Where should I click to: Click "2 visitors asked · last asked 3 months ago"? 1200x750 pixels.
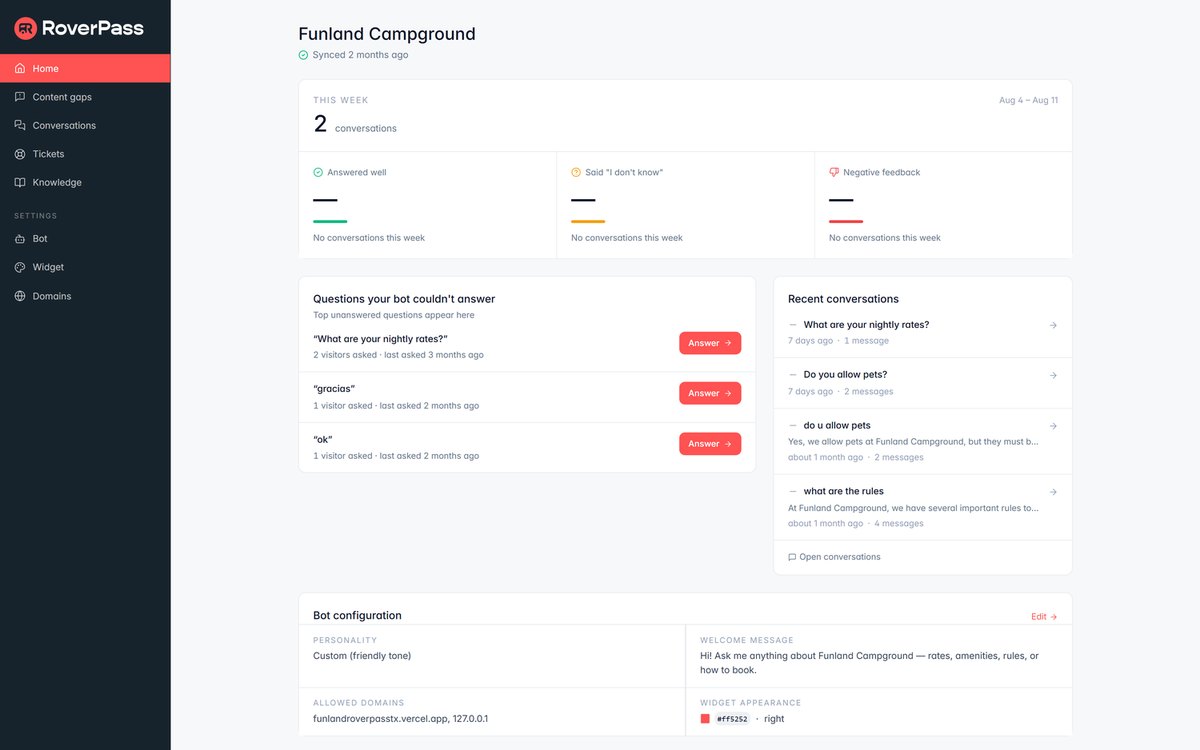(x=398, y=355)
